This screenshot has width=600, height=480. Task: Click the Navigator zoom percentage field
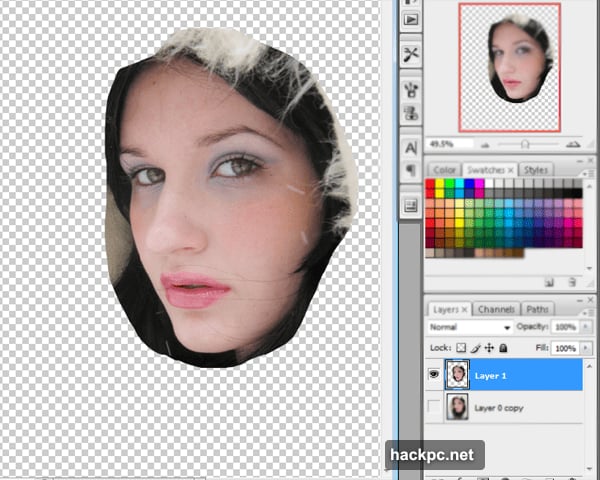click(449, 144)
